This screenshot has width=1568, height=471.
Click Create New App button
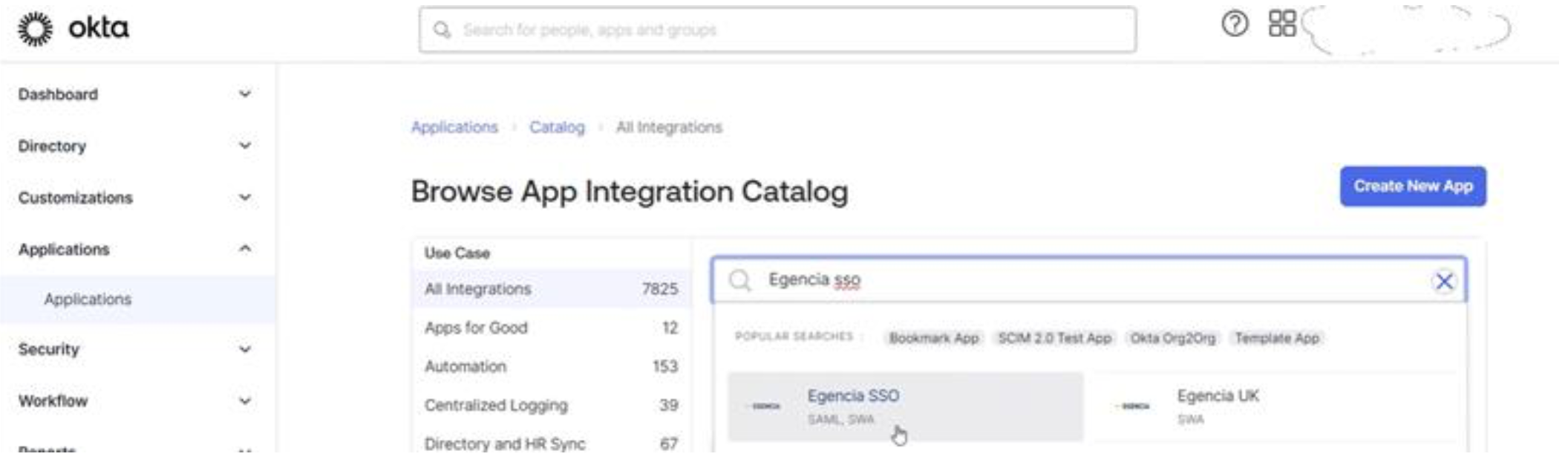(1413, 186)
